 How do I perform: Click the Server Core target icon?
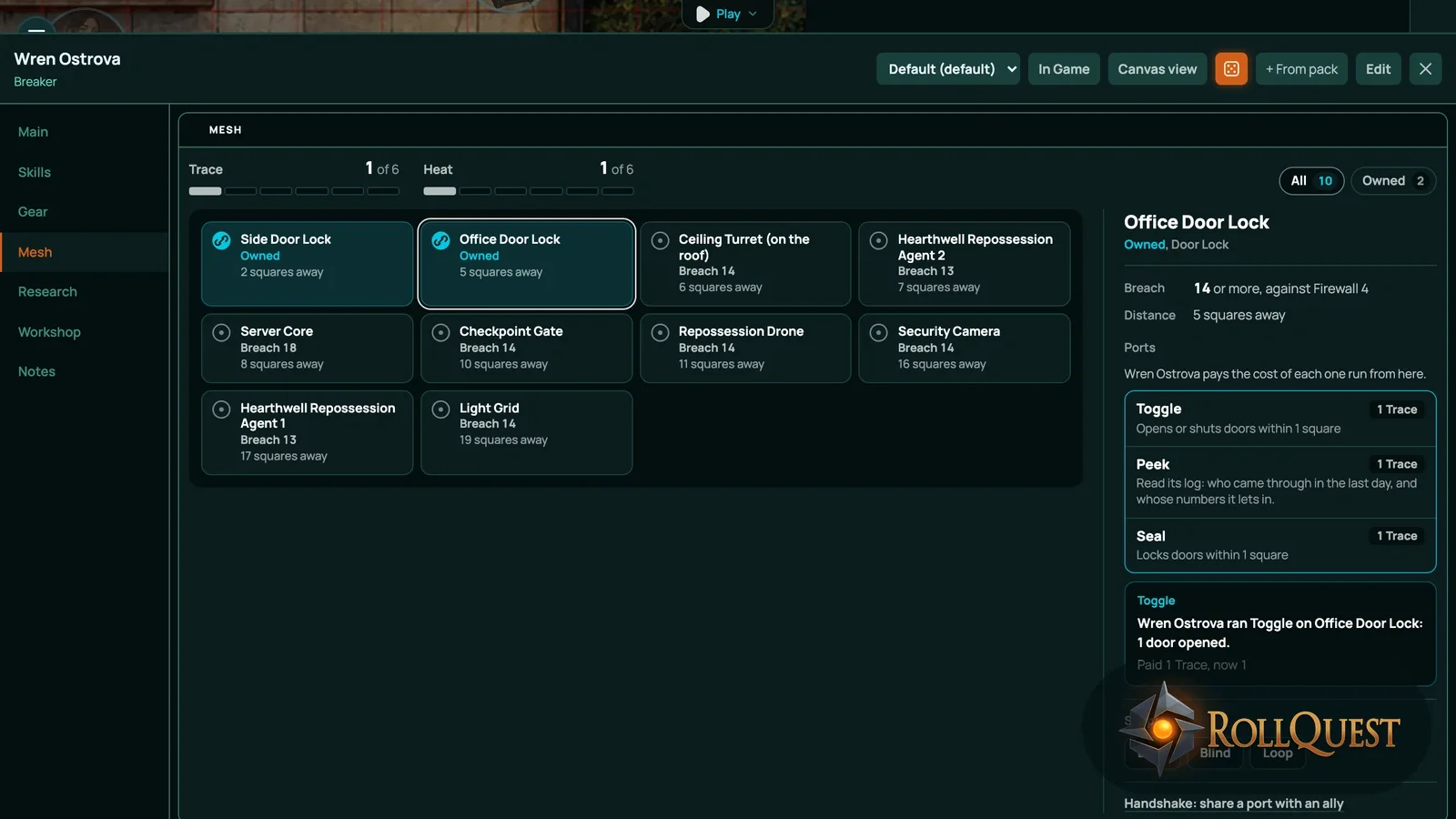coord(221,332)
